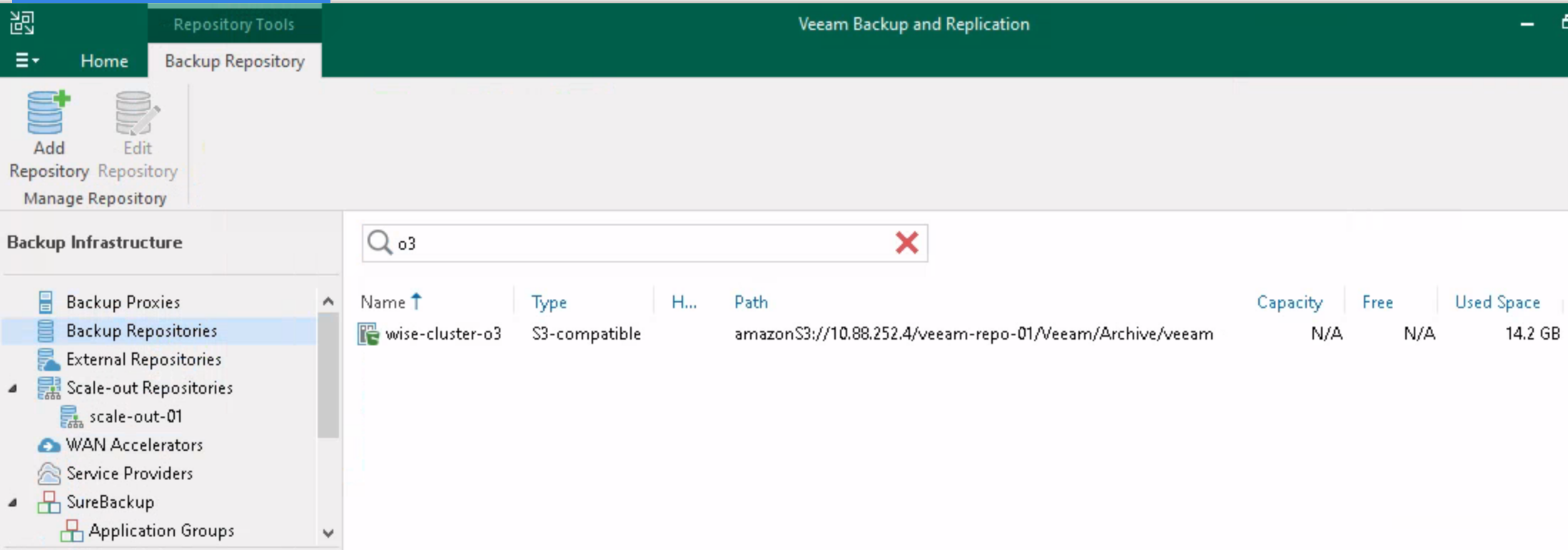Click the Add Repository icon
Viewport: 1568px width, 550px height.
[x=49, y=113]
